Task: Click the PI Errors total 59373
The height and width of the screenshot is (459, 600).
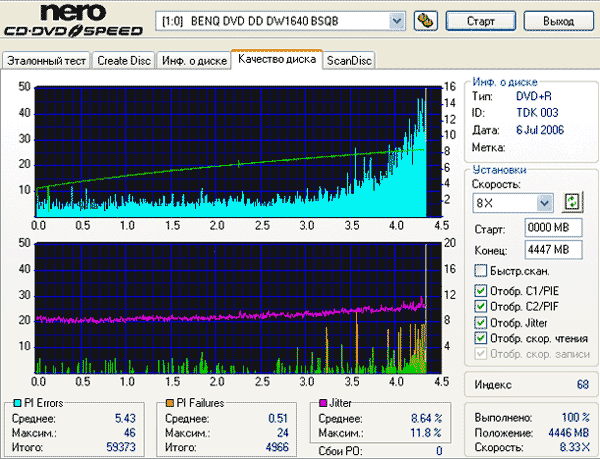Action: [121, 447]
